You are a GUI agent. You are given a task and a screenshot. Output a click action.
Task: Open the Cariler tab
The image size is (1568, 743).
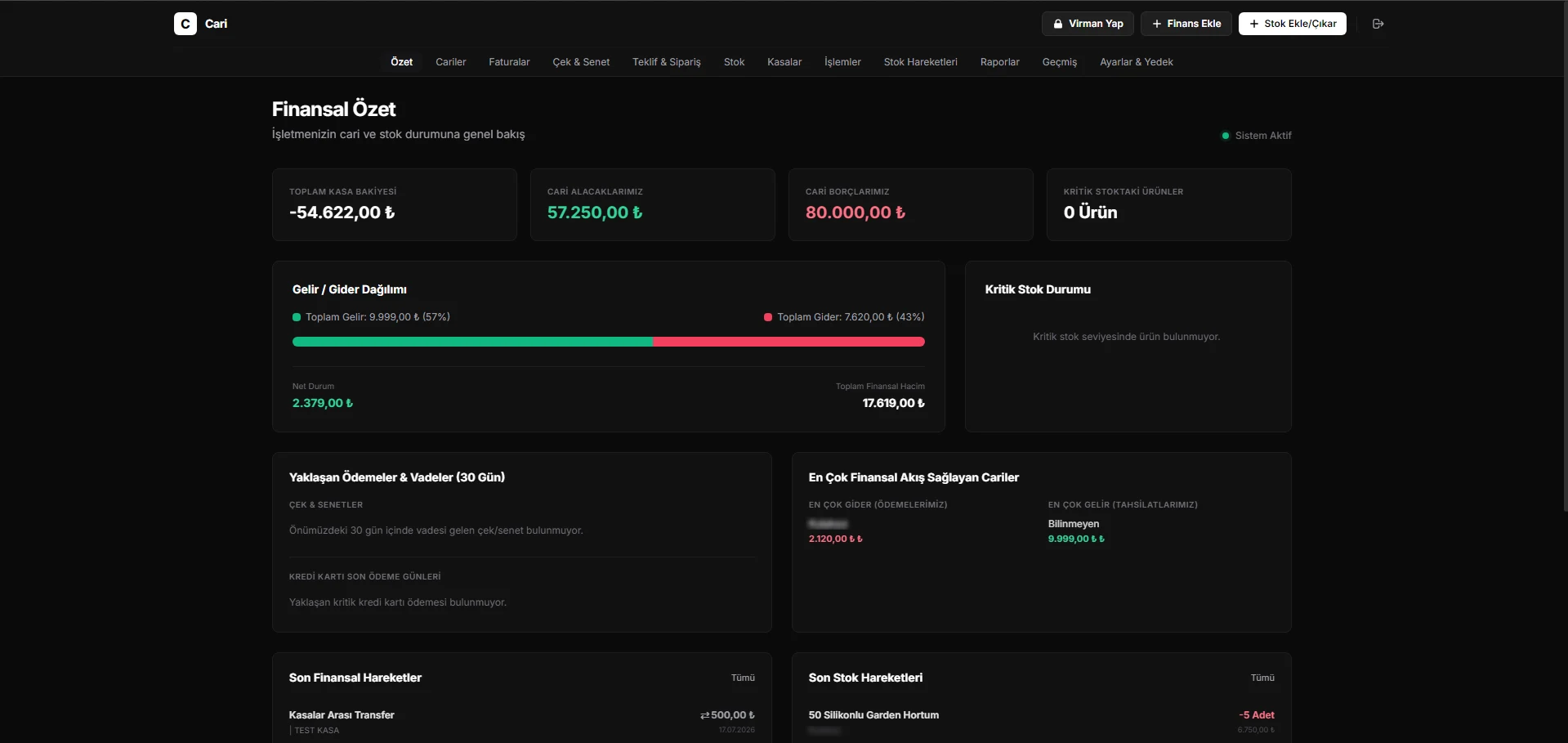(450, 62)
